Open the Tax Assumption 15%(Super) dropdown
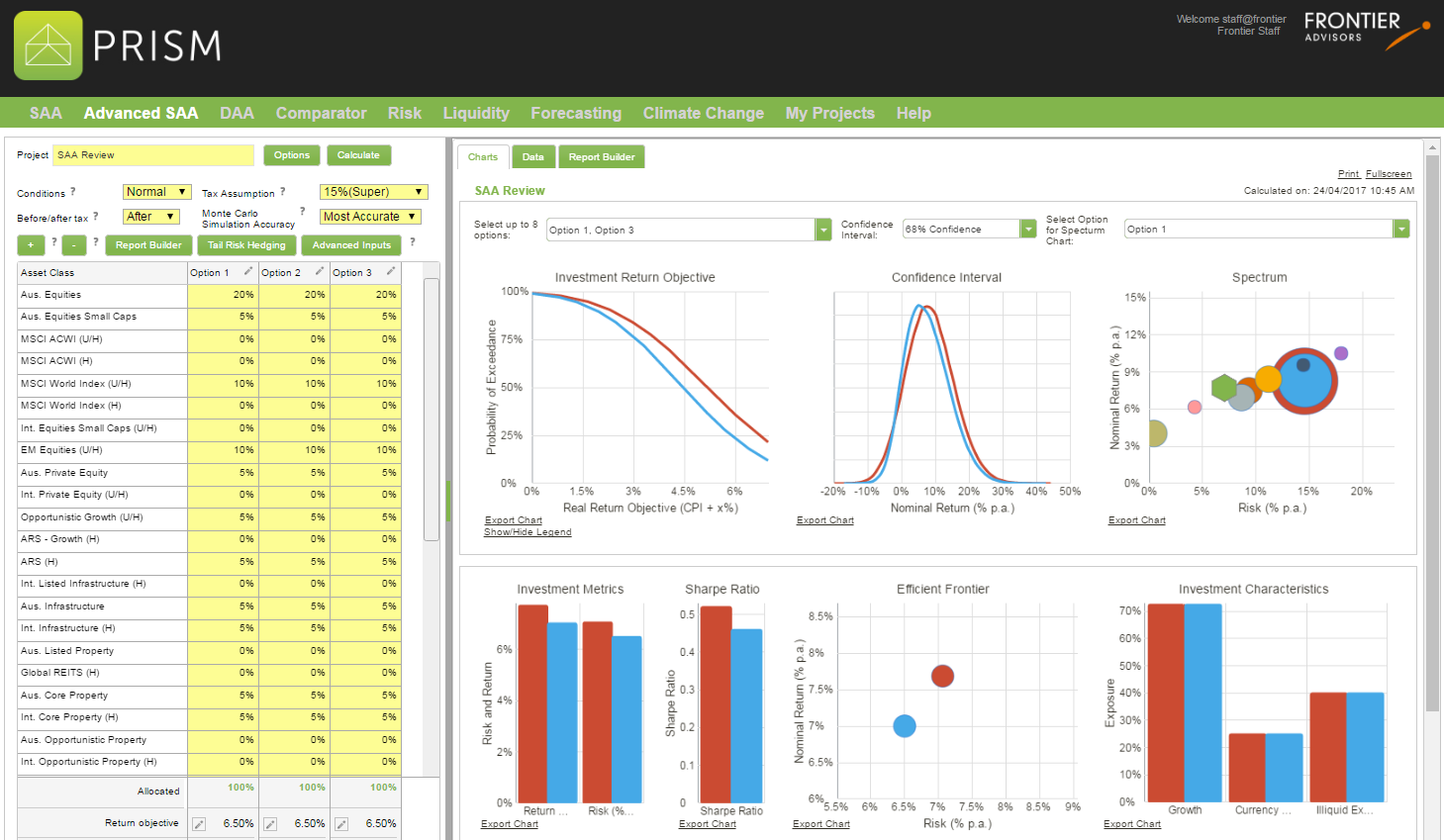The height and width of the screenshot is (840, 1444). coord(373,192)
